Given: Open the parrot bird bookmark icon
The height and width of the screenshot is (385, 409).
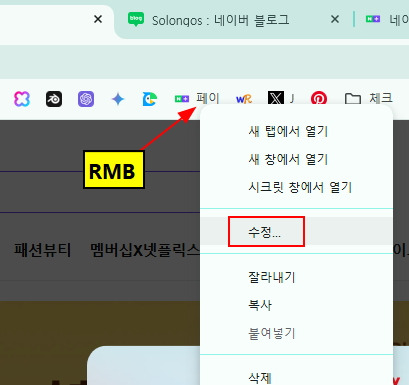Looking at the screenshot, I should (150, 99).
